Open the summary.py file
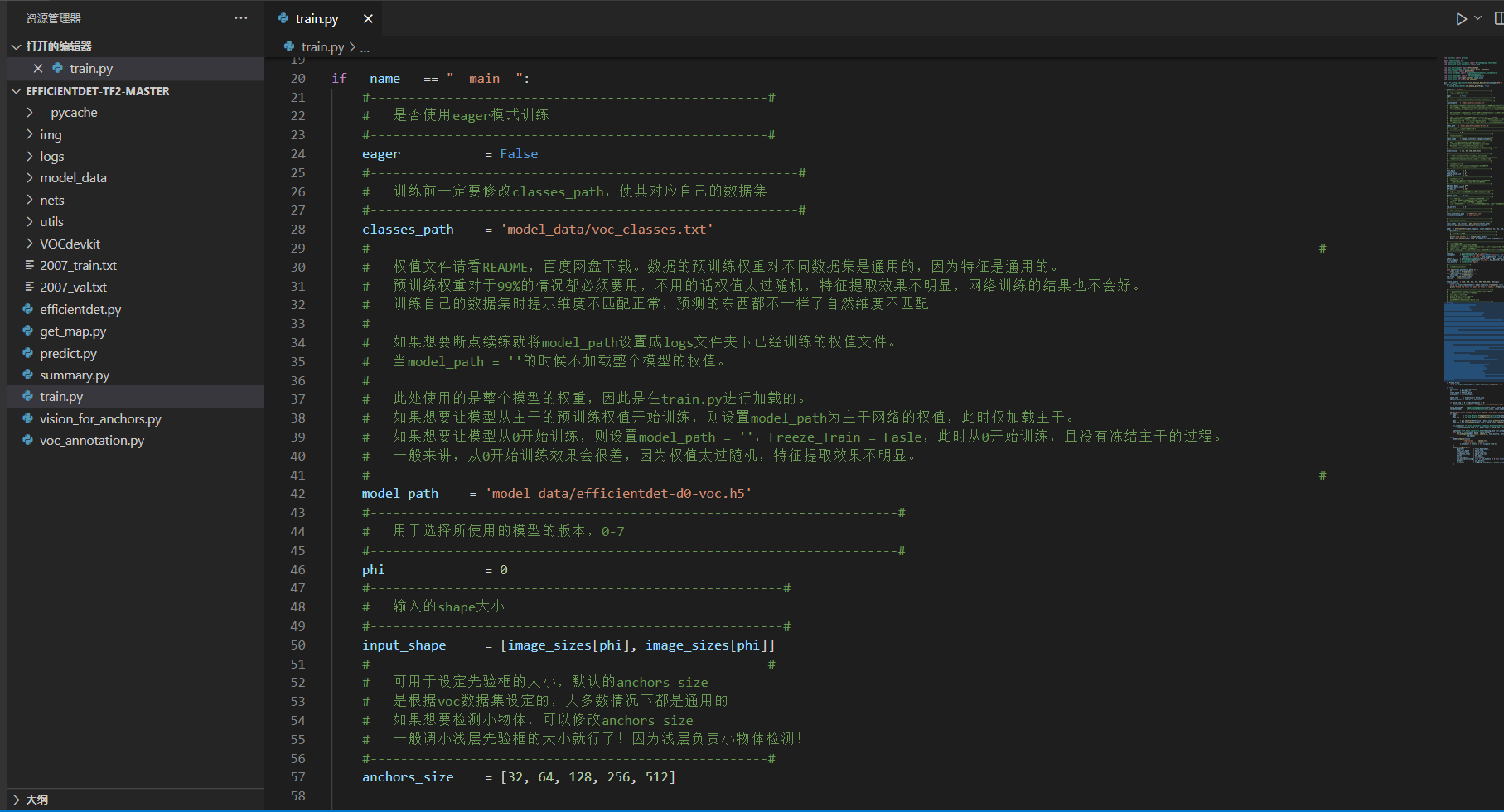1504x812 pixels. click(x=75, y=375)
